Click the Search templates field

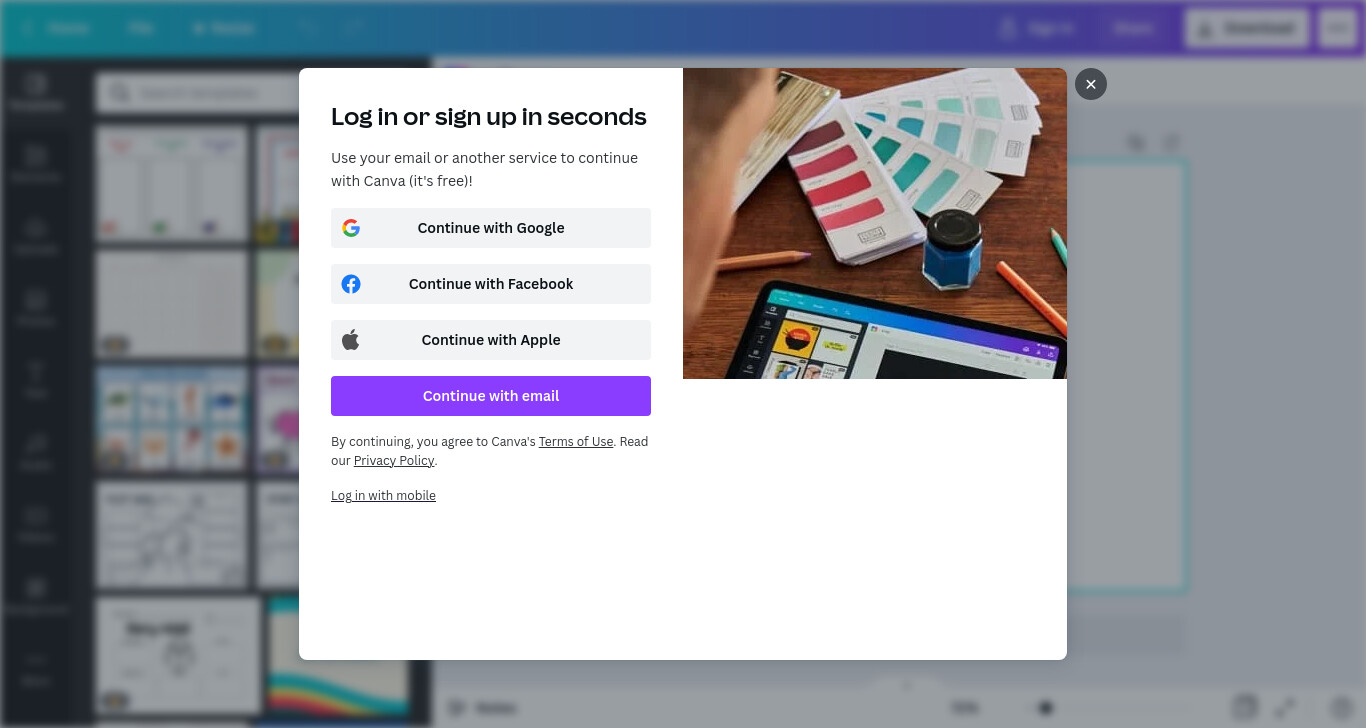[200, 93]
